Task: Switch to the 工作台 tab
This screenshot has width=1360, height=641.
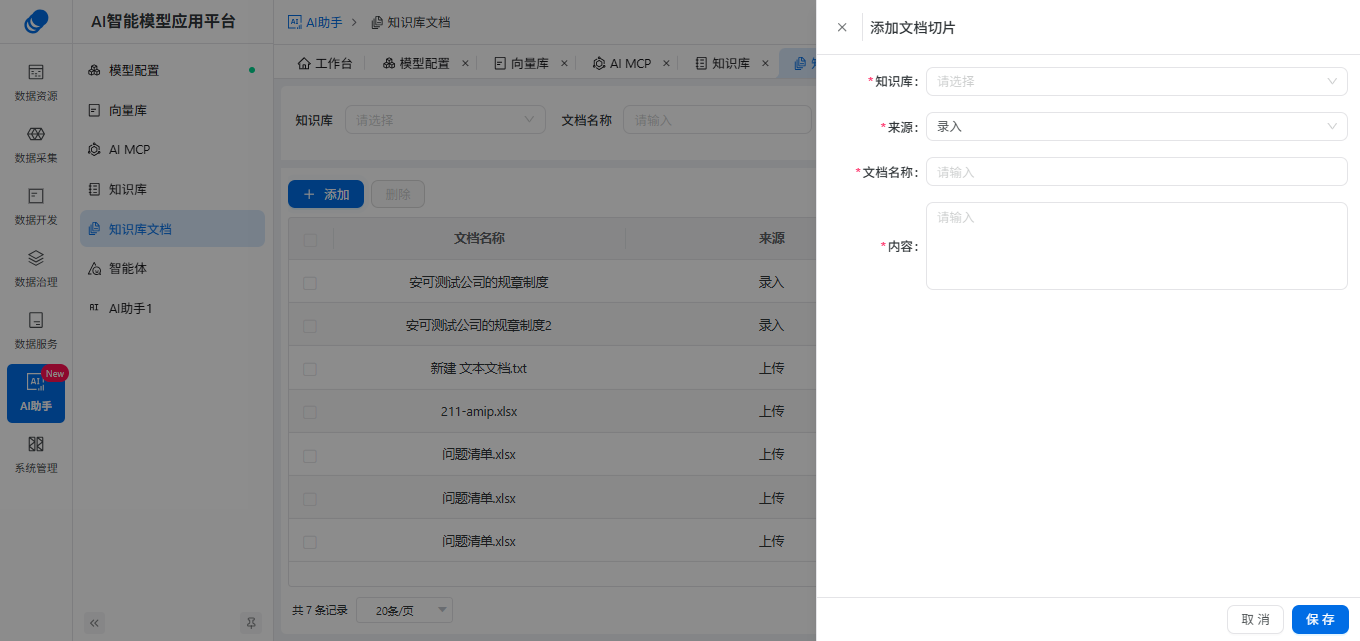Action: 325,63
